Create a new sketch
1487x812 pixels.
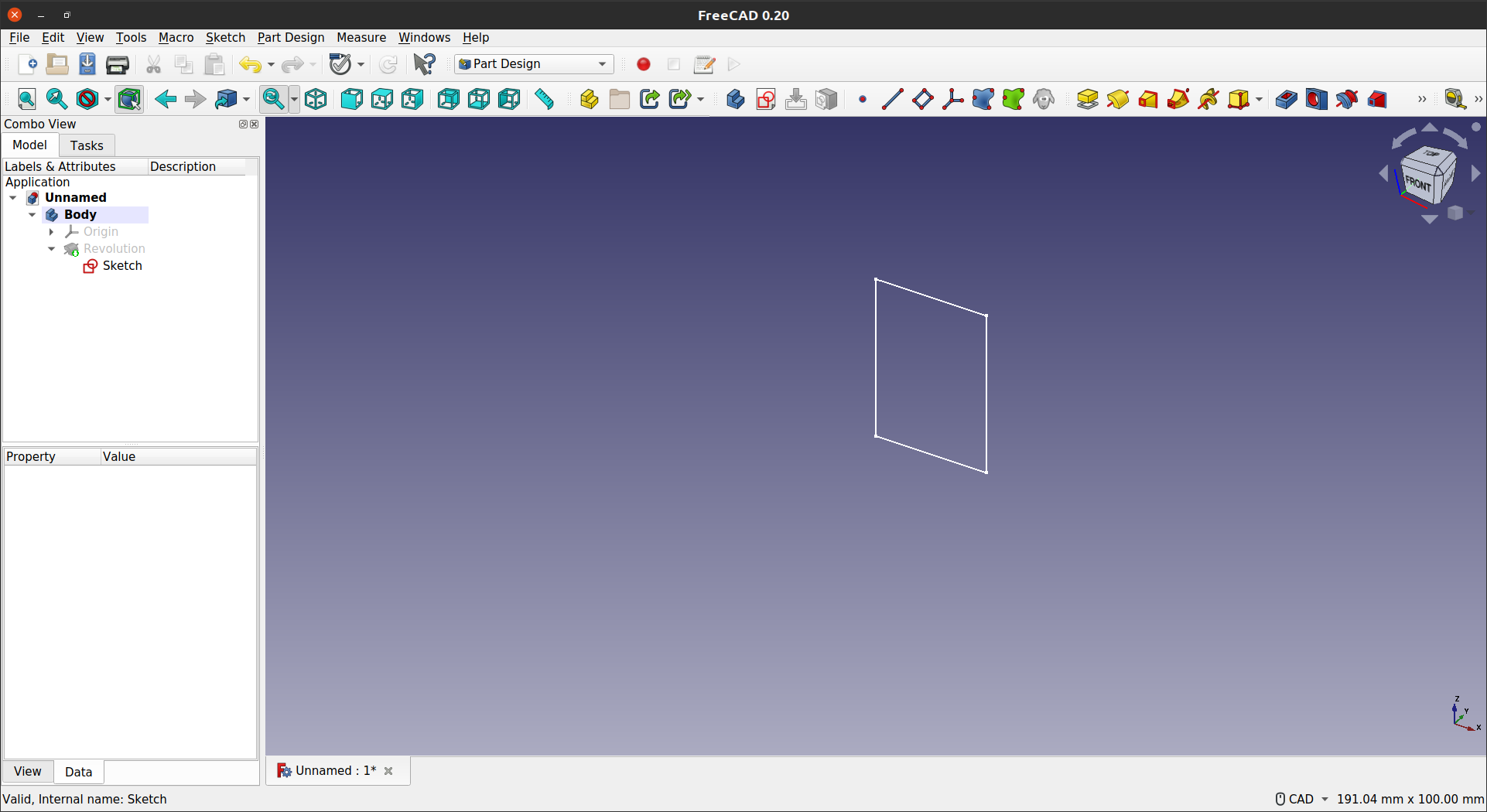765,99
